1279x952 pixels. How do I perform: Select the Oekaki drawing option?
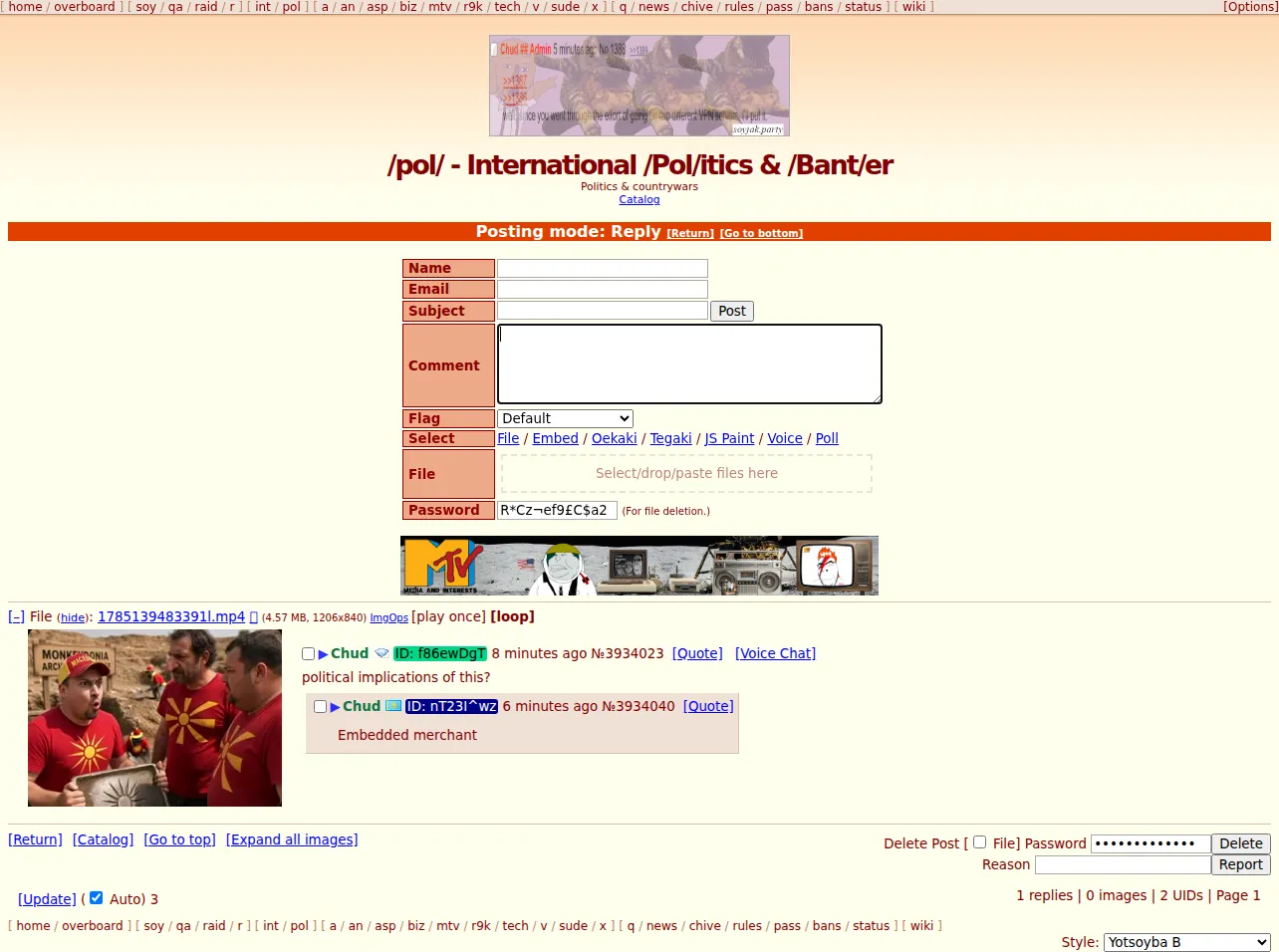coord(615,439)
